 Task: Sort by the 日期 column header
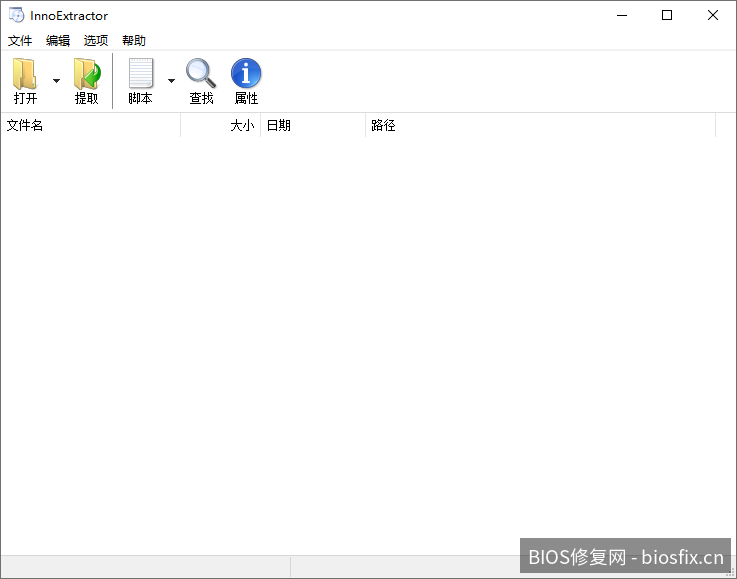click(x=312, y=126)
